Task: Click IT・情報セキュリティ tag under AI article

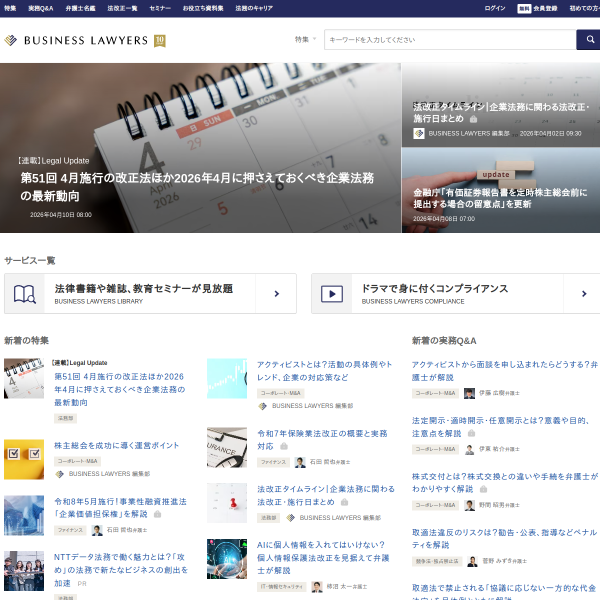Action: [282, 587]
